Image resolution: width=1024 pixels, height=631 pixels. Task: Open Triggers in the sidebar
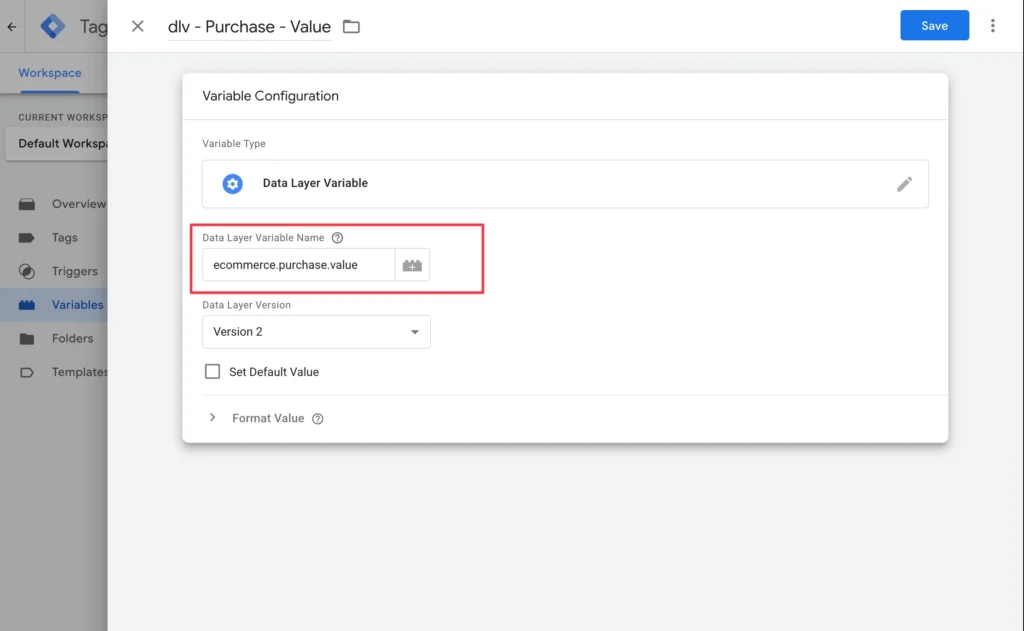[x=74, y=271]
